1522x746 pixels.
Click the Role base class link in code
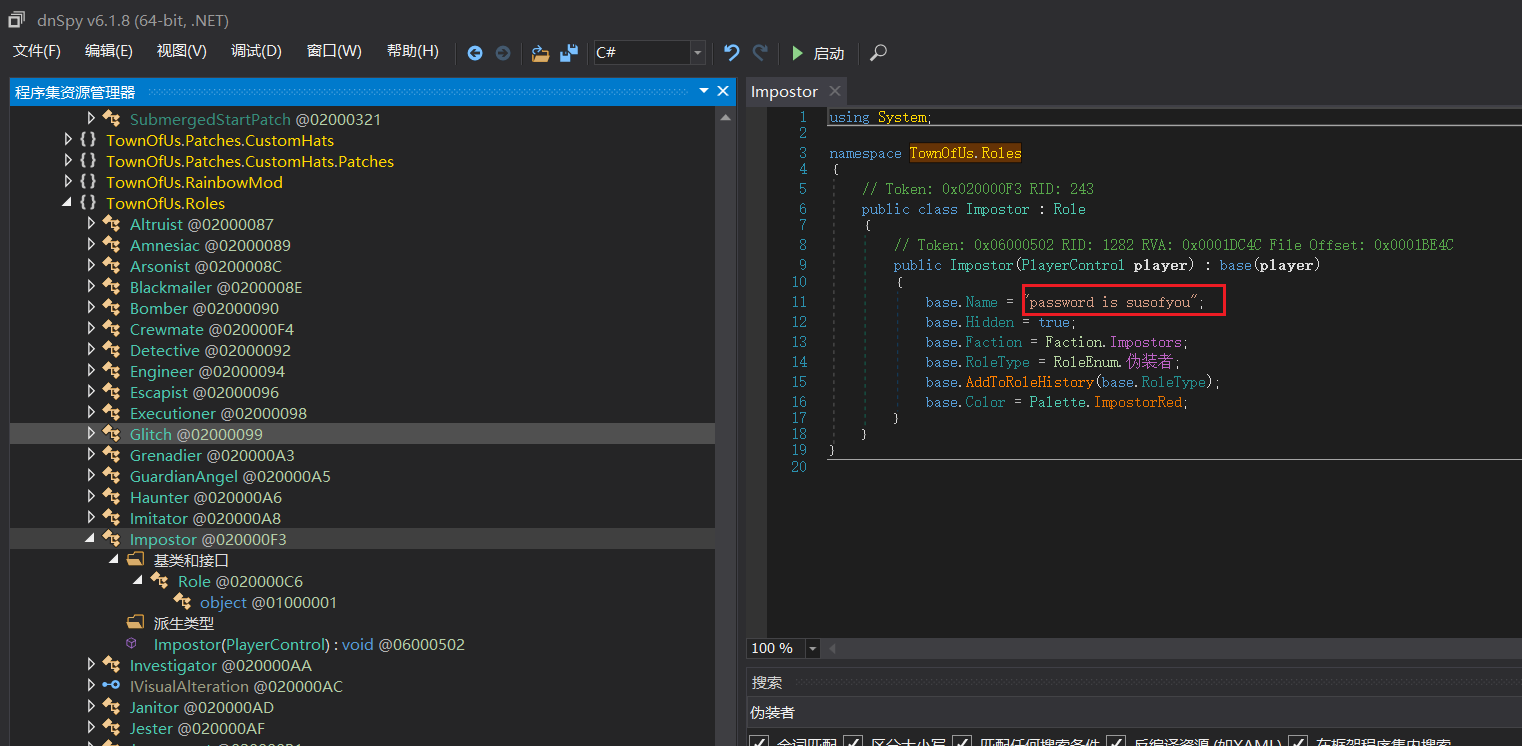pyautogui.click(x=1069, y=209)
